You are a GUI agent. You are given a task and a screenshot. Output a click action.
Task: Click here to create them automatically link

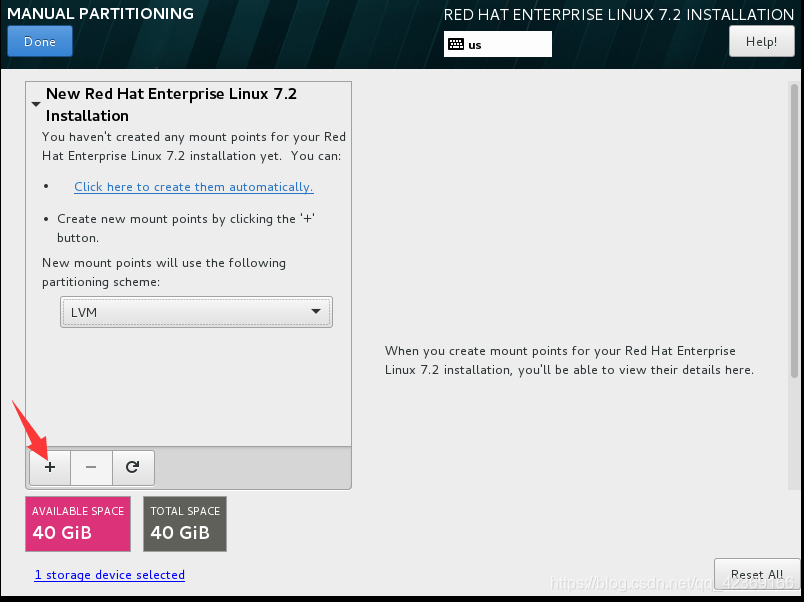click(x=194, y=187)
